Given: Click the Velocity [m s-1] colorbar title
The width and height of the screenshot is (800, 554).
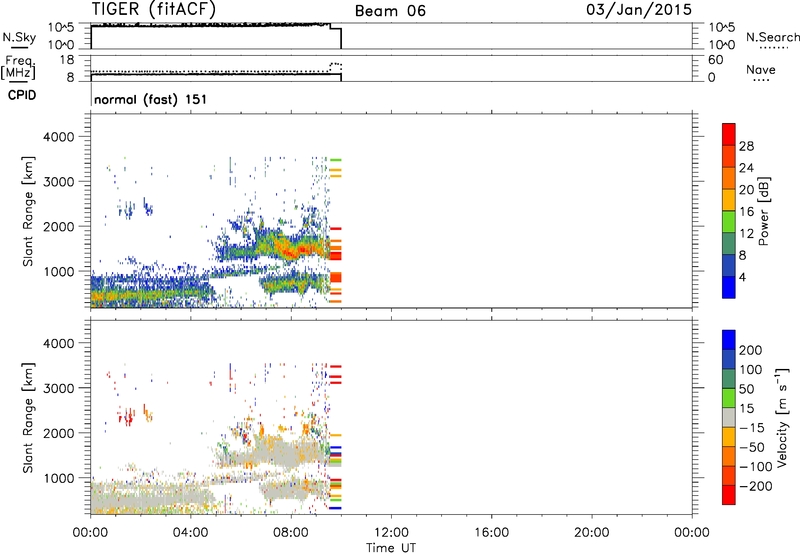Looking at the screenshot, I should coord(781,417).
